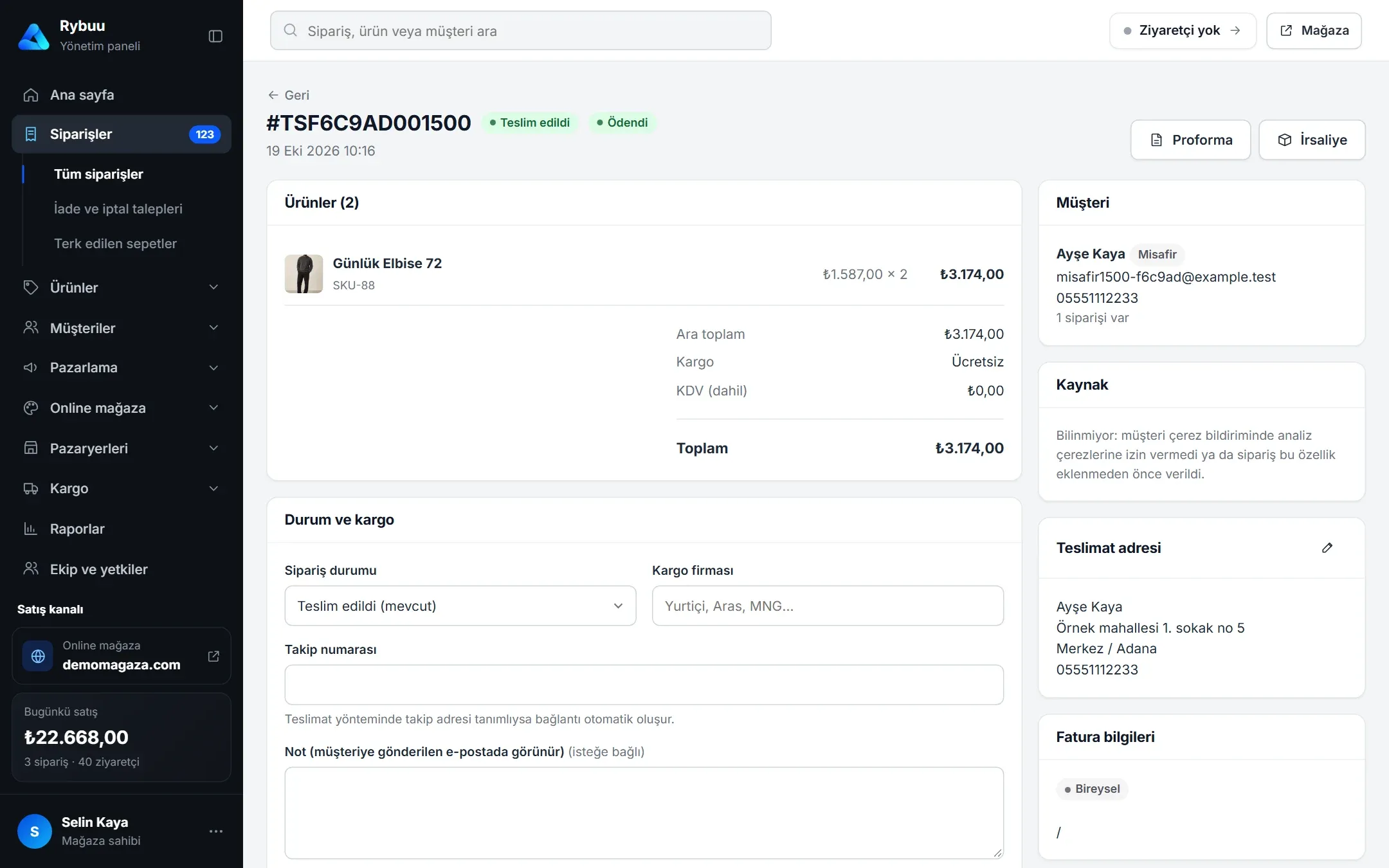Open Terk edilen sepetler
This screenshot has width=1389, height=868.
(115, 244)
